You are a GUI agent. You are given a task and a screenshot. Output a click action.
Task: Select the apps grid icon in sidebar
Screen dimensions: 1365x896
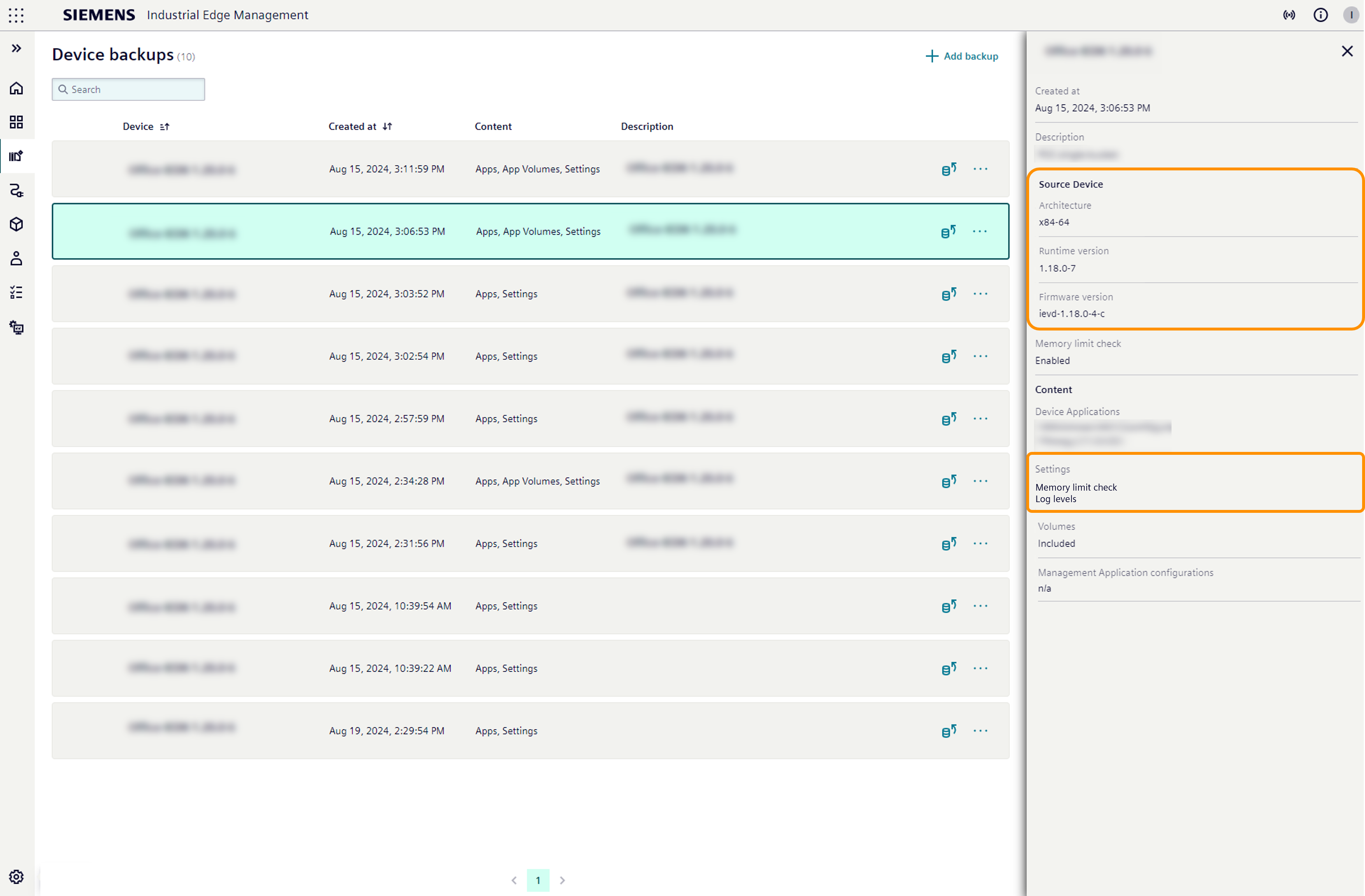(16, 121)
